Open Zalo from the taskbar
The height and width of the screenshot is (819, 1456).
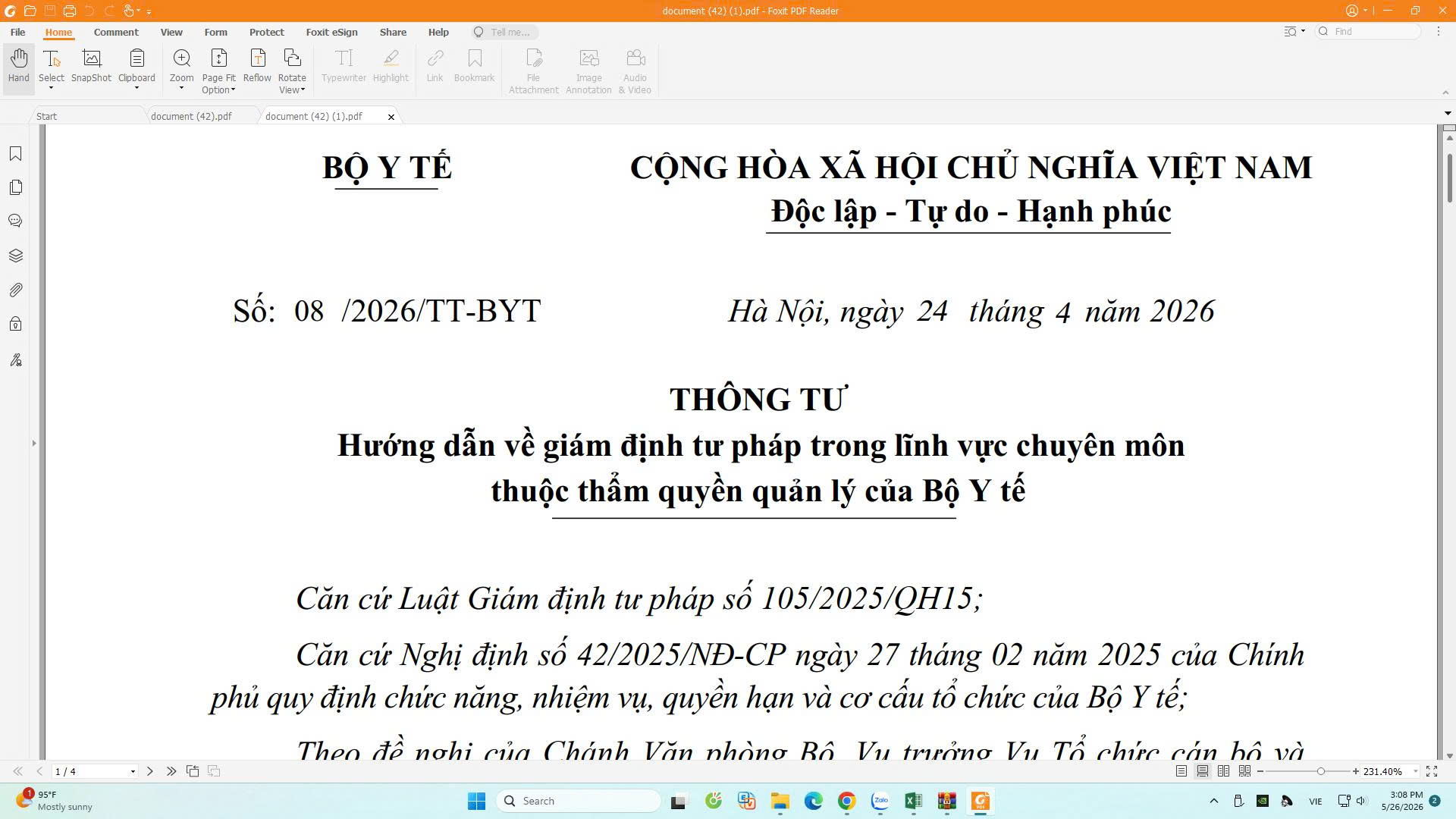(880, 801)
